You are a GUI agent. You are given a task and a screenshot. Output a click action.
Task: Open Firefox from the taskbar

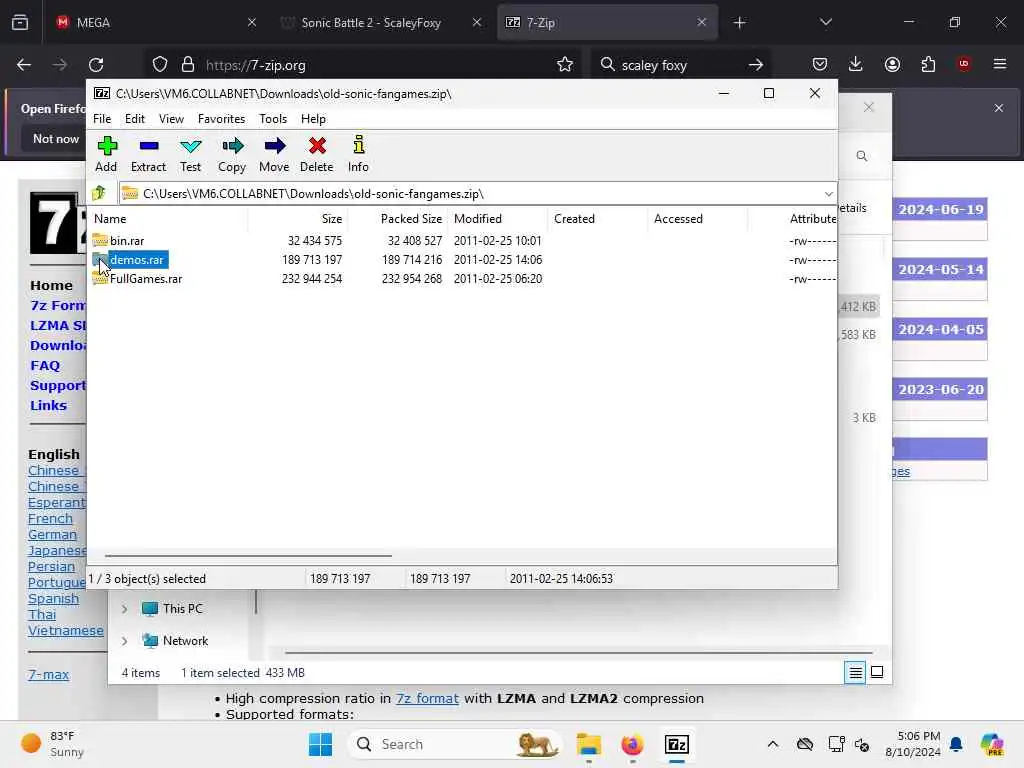(632, 744)
